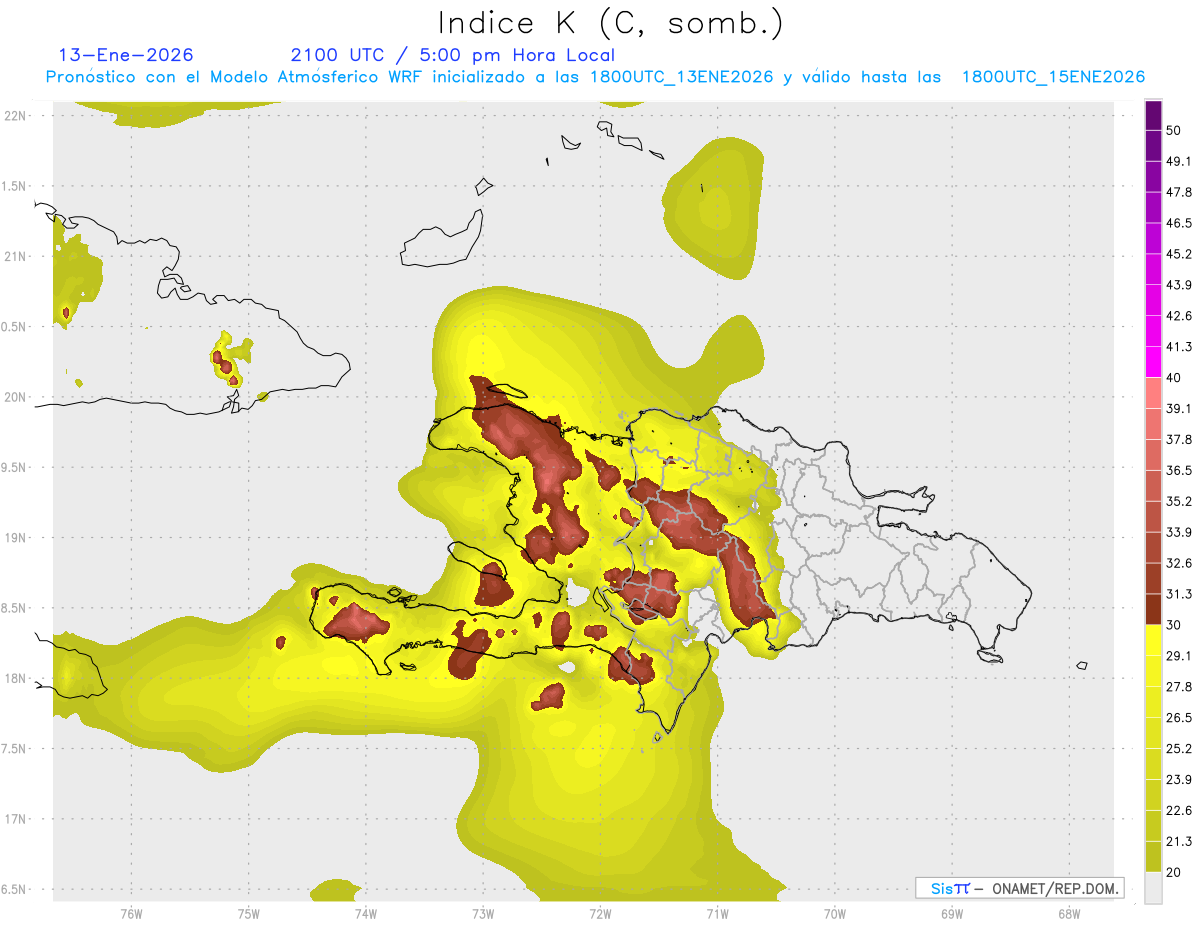Click the "50" value on the color scale
Image resolution: width=1200 pixels, height=927 pixels.
1173,131
